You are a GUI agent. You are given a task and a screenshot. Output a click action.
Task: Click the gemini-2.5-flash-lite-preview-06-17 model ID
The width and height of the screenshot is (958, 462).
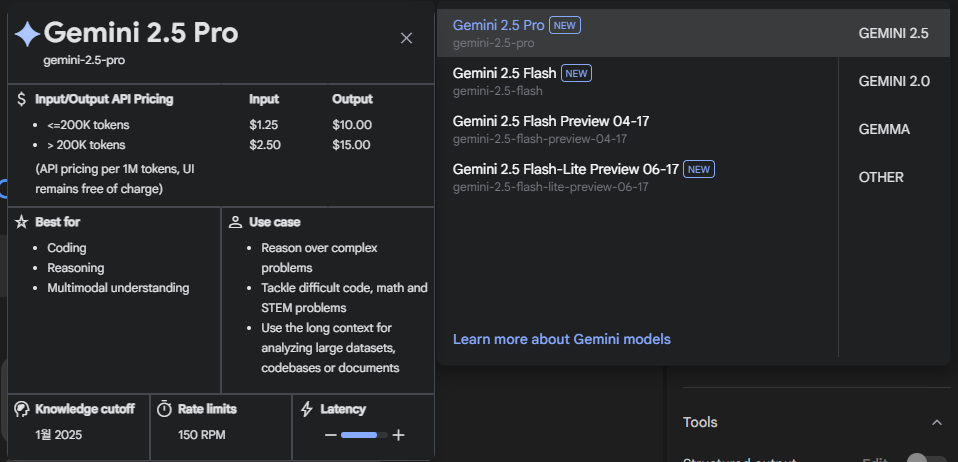click(x=550, y=187)
